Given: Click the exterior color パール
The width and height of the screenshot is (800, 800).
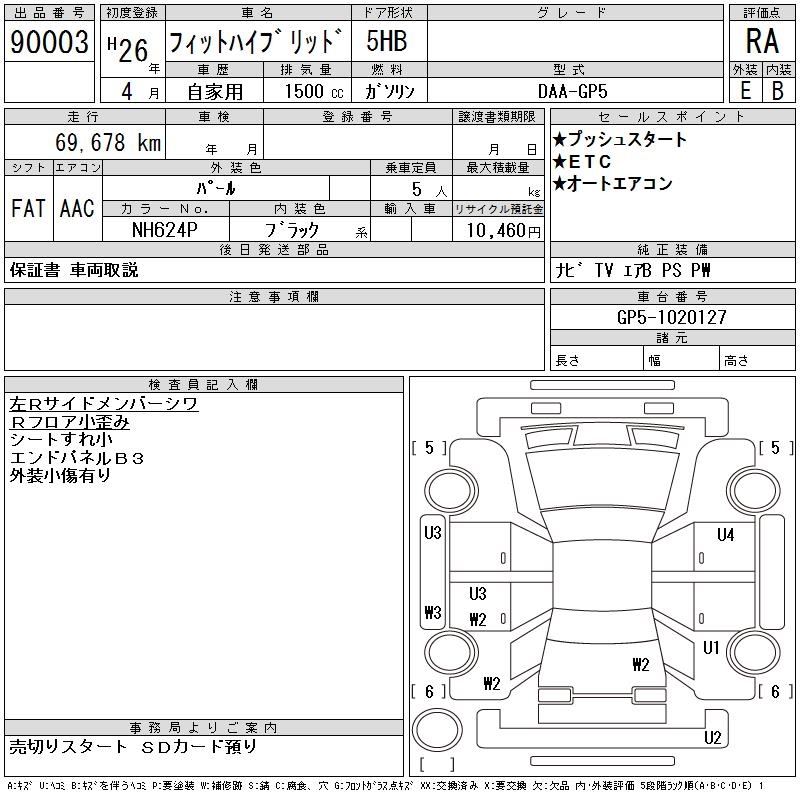Looking at the screenshot, I should point(216,188).
